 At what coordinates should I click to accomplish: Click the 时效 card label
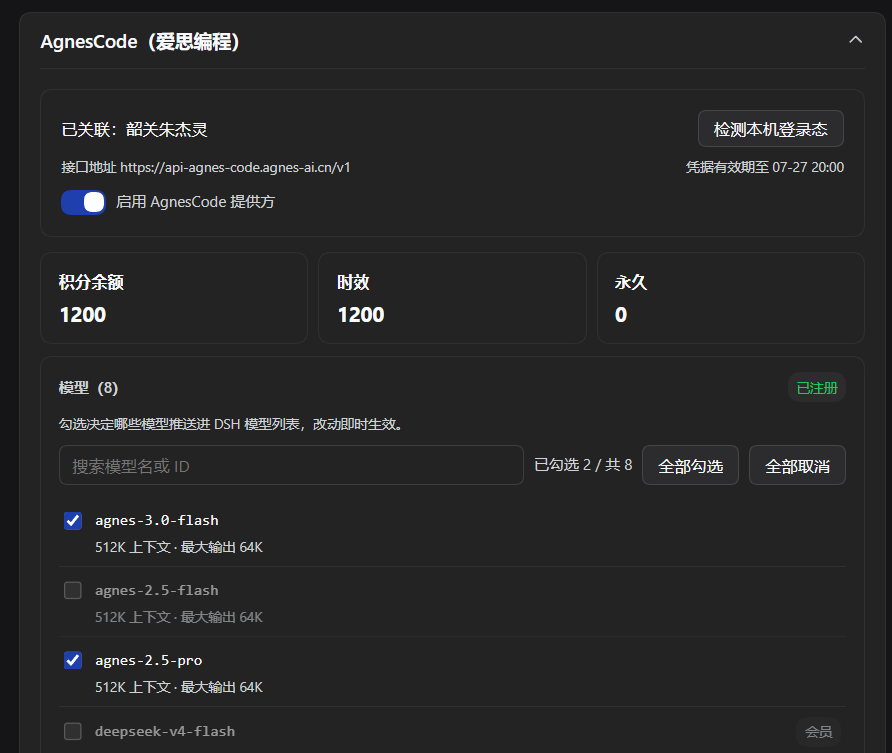pos(353,282)
